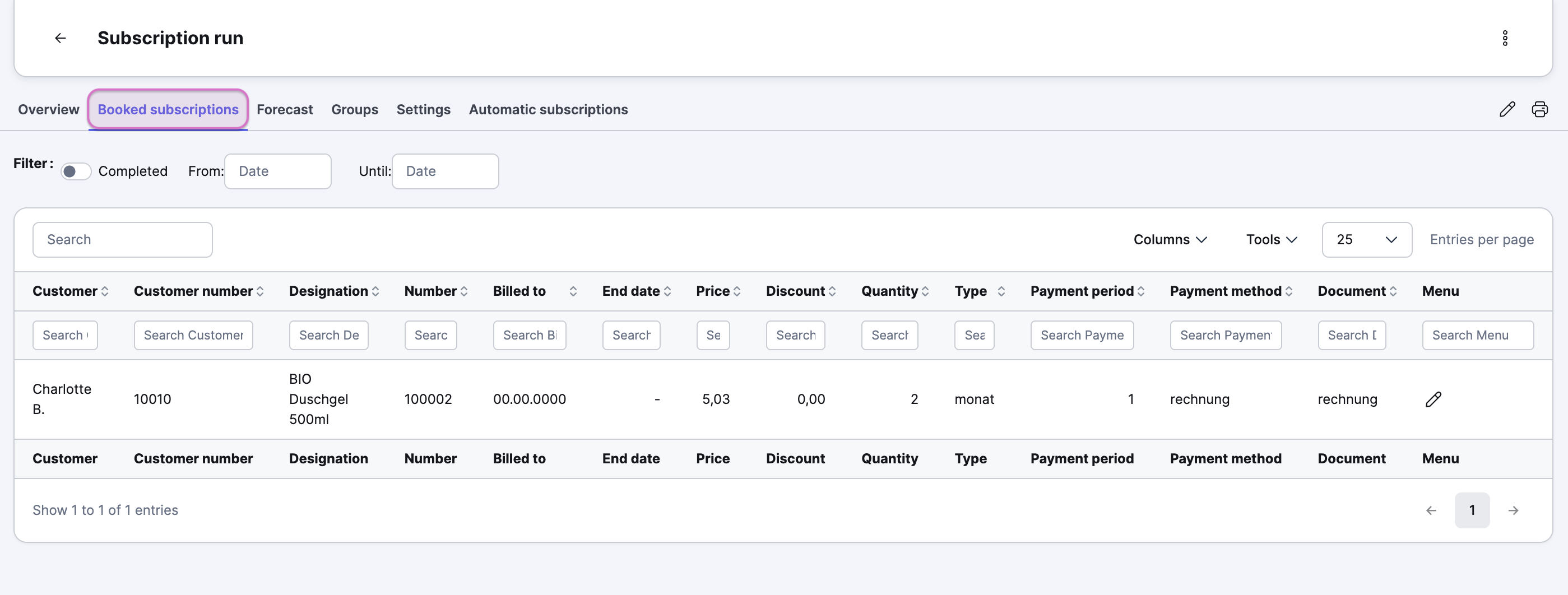
Task: Go to next page arrow
Action: 1513,510
